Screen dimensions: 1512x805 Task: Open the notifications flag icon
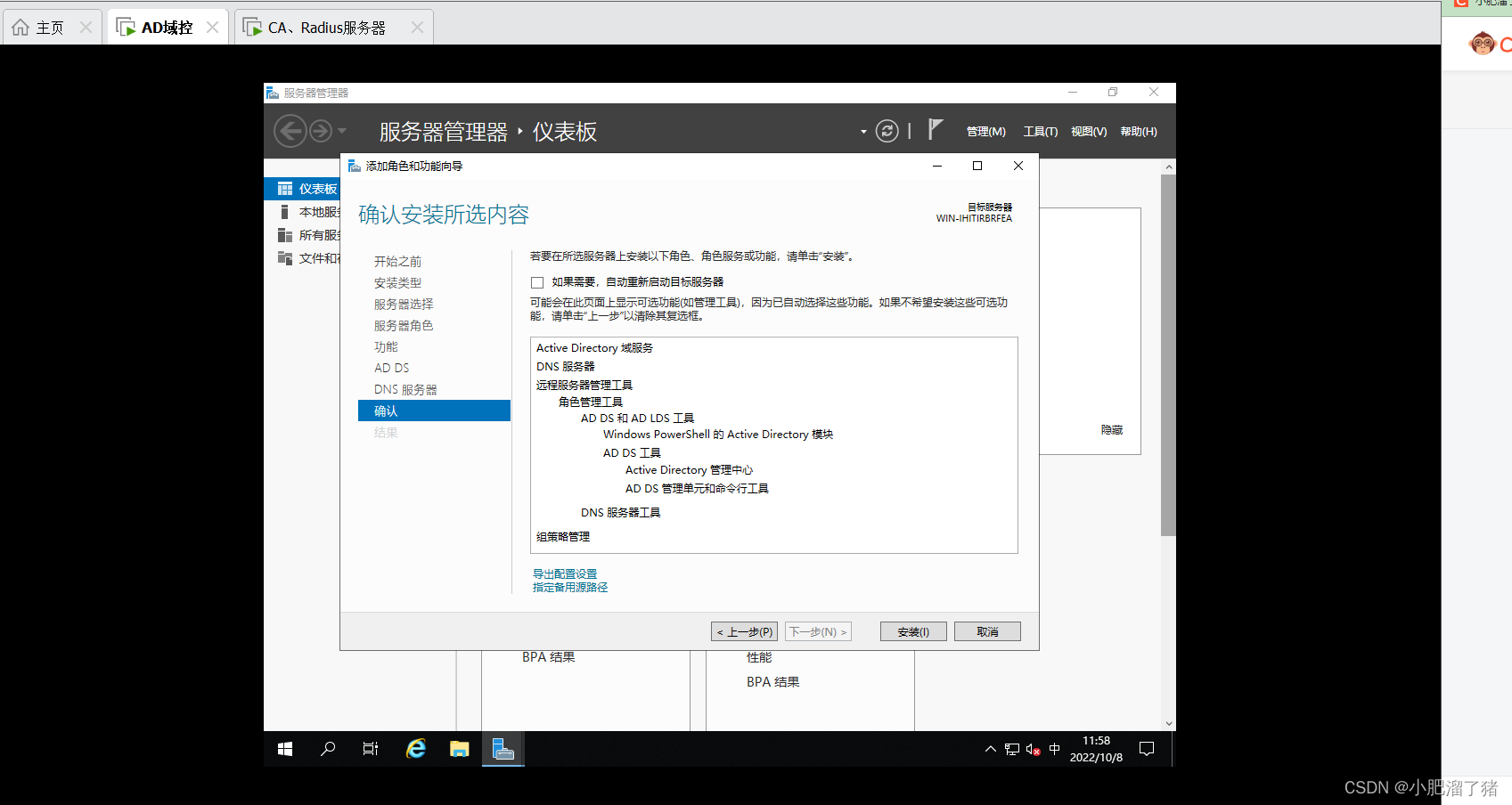click(935, 130)
